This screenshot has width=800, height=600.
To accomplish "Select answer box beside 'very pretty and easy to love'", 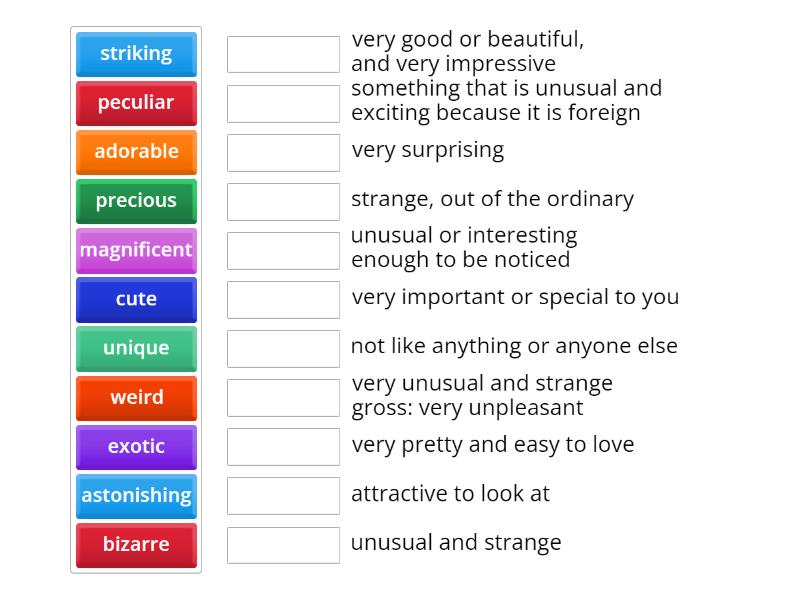I will pyautogui.click(x=283, y=446).
